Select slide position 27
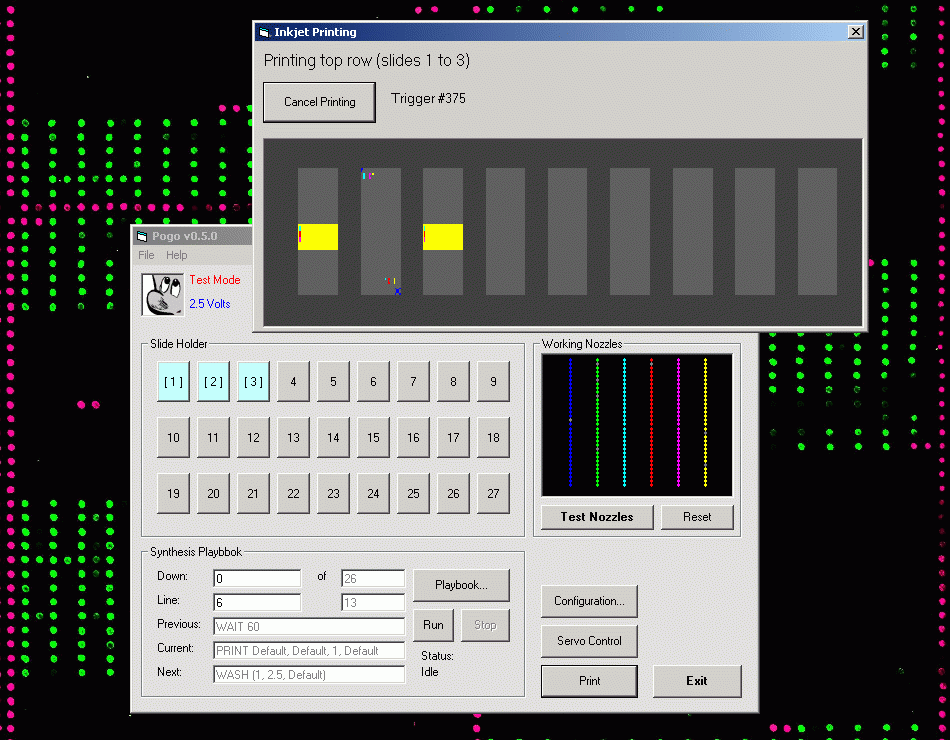 click(x=493, y=494)
